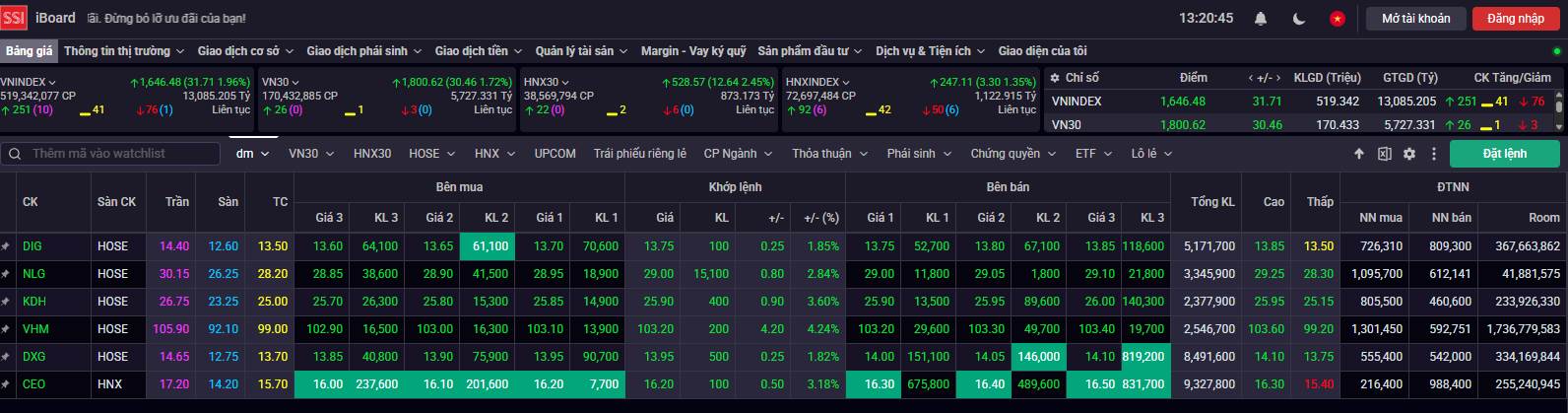Image resolution: width=1568 pixels, height=413 pixels.
Task: Open the DIG stock symbol
Action: point(33,245)
